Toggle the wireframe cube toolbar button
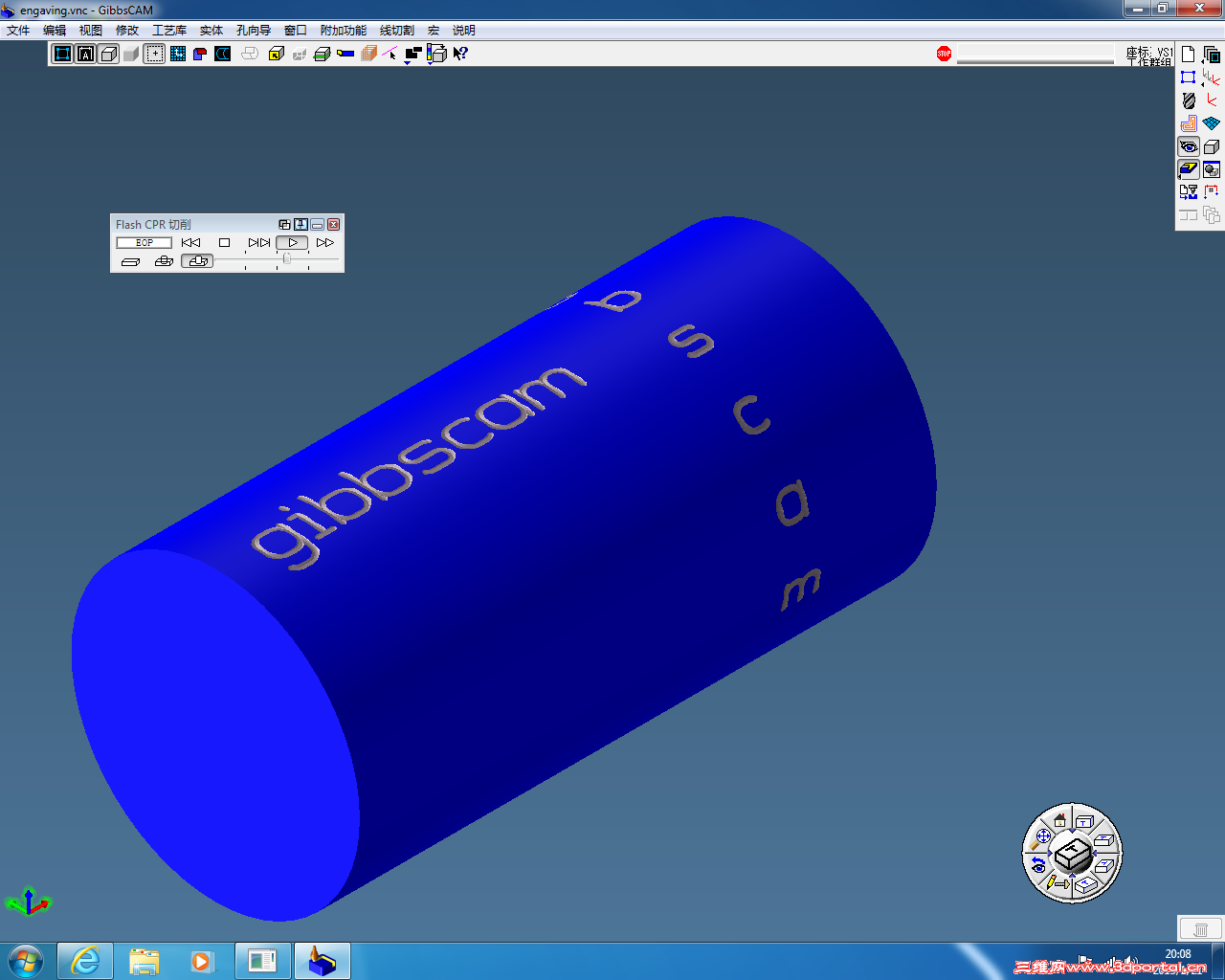This screenshot has width=1225, height=980. pyautogui.click(x=108, y=54)
